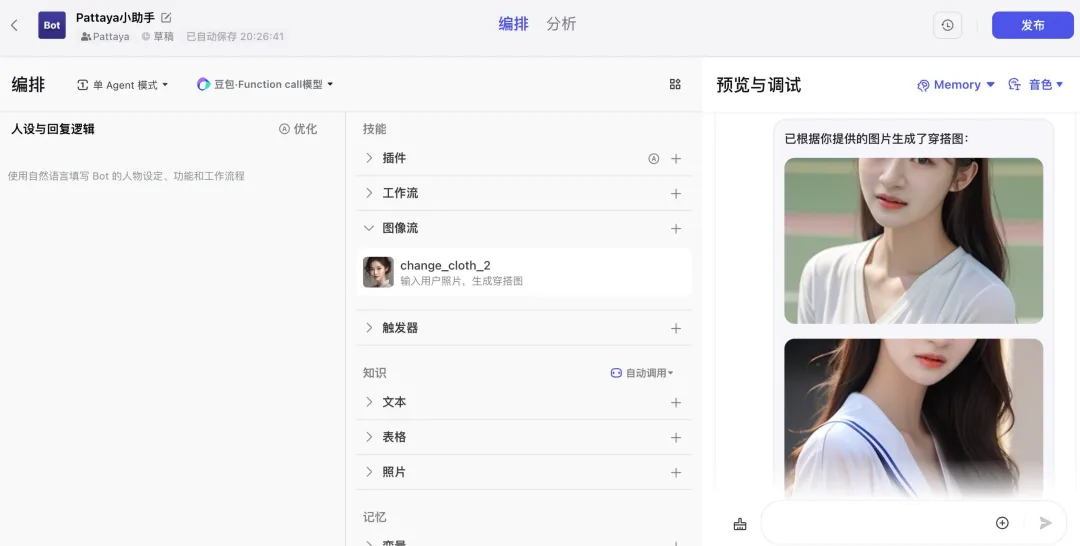Image resolution: width=1080 pixels, height=546 pixels.
Task: Open the 豆包 Function call模型 dropdown
Action: point(265,85)
